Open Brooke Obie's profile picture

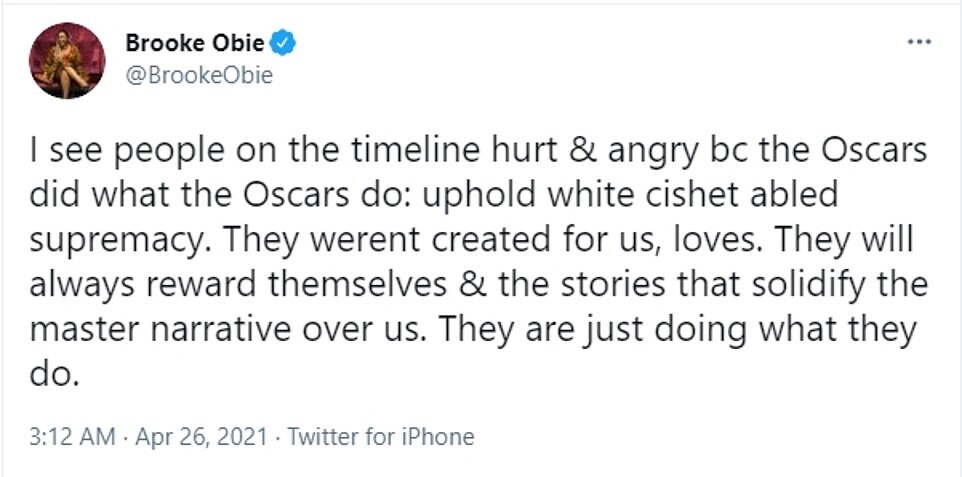click(x=67, y=60)
